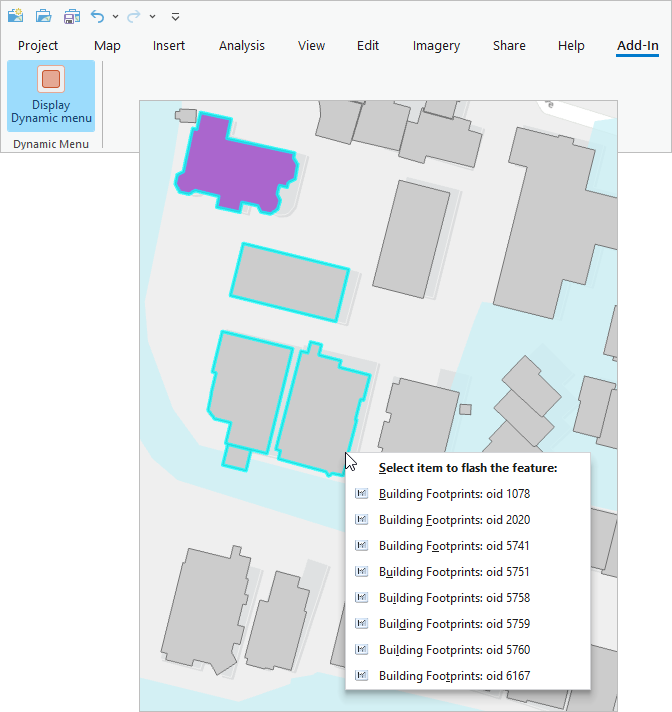Image resolution: width=672 pixels, height=712 pixels.
Task: Click icon beside oid 6167 menu item
Action: 361,676
